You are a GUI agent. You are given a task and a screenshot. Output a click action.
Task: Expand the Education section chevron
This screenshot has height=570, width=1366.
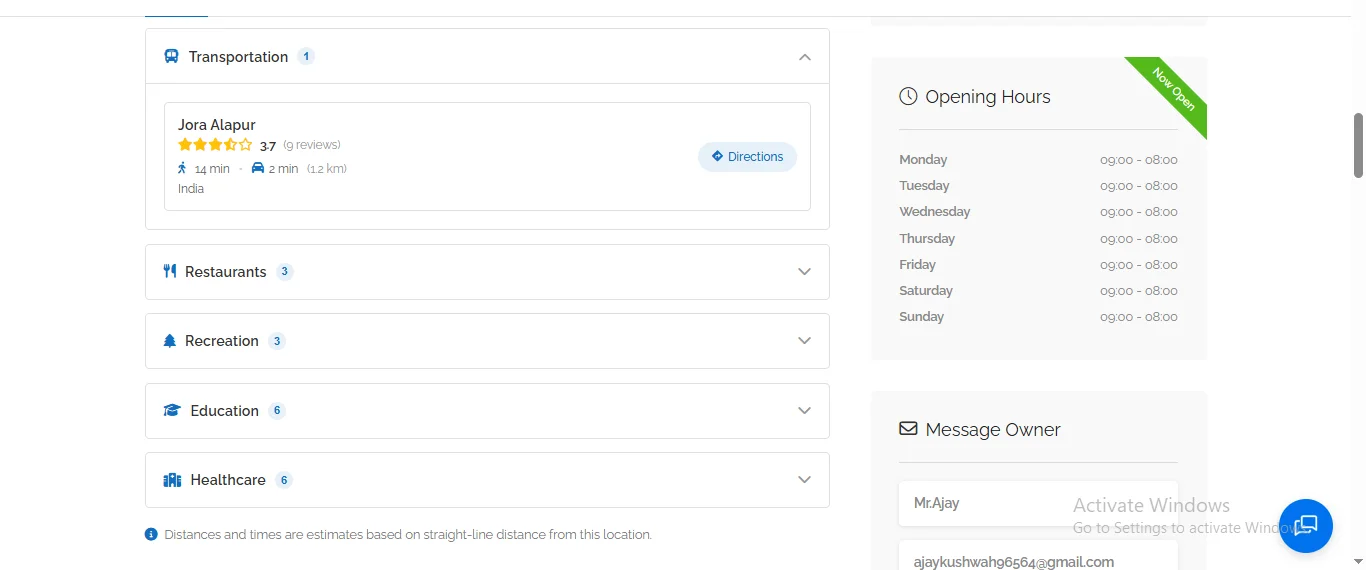[x=805, y=411]
